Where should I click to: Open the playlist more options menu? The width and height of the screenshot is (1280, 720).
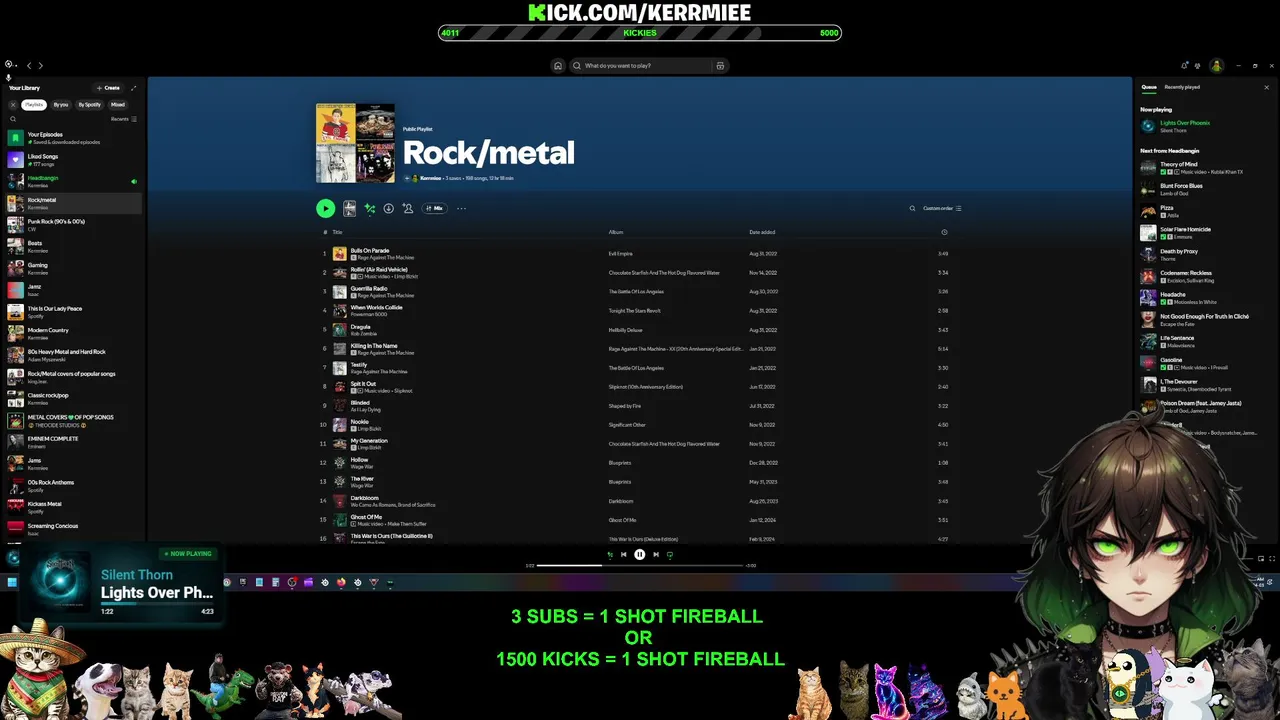[x=461, y=208]
